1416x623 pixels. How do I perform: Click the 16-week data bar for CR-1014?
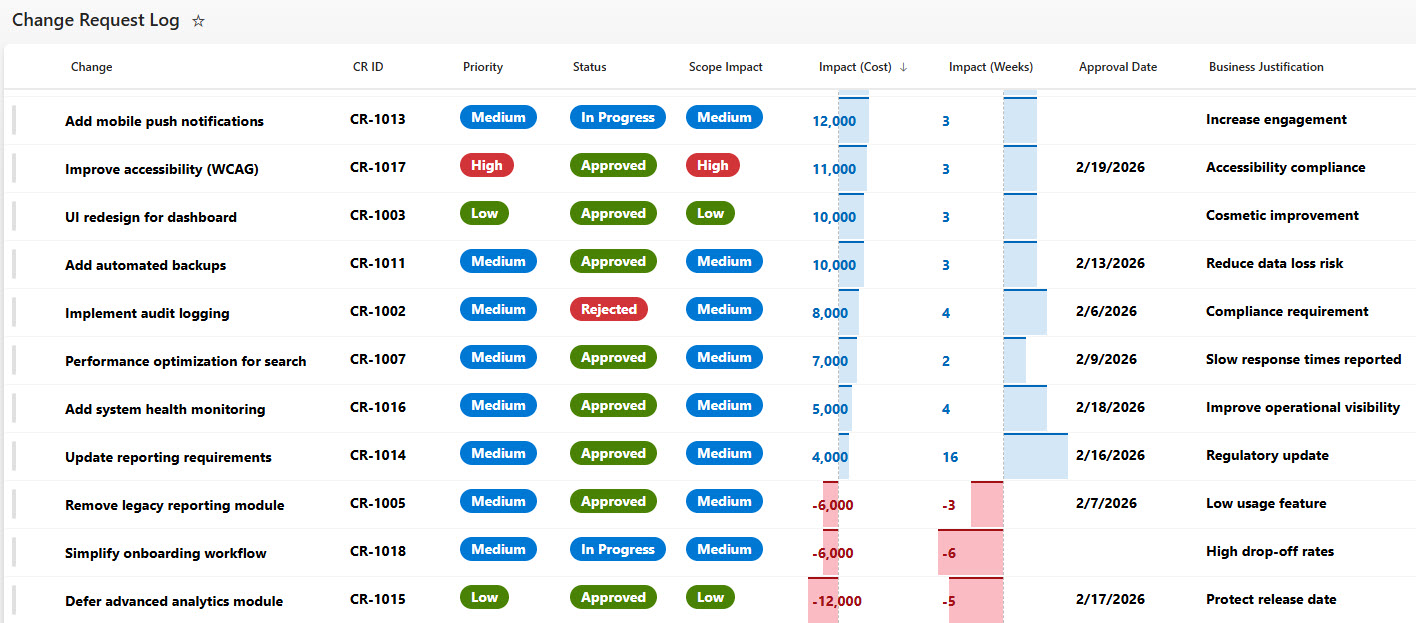tap(1034, 457)
